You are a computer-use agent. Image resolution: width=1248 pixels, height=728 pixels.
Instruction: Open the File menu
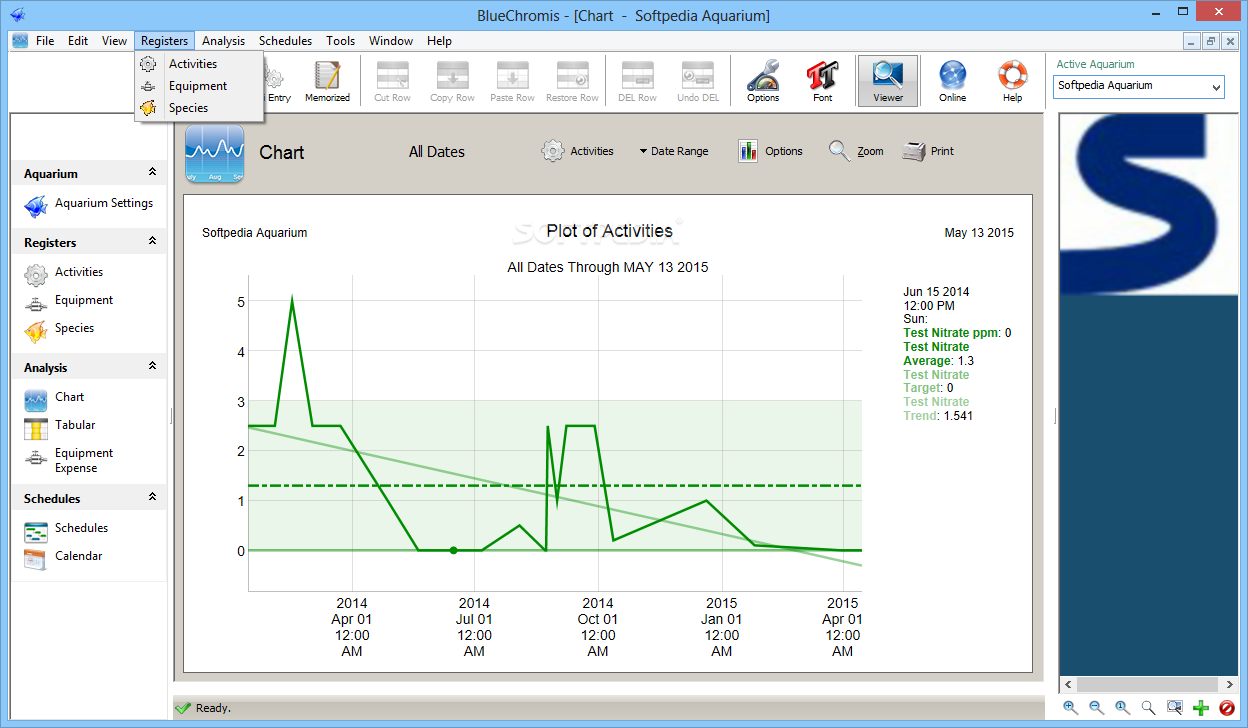tap(45, 41)
